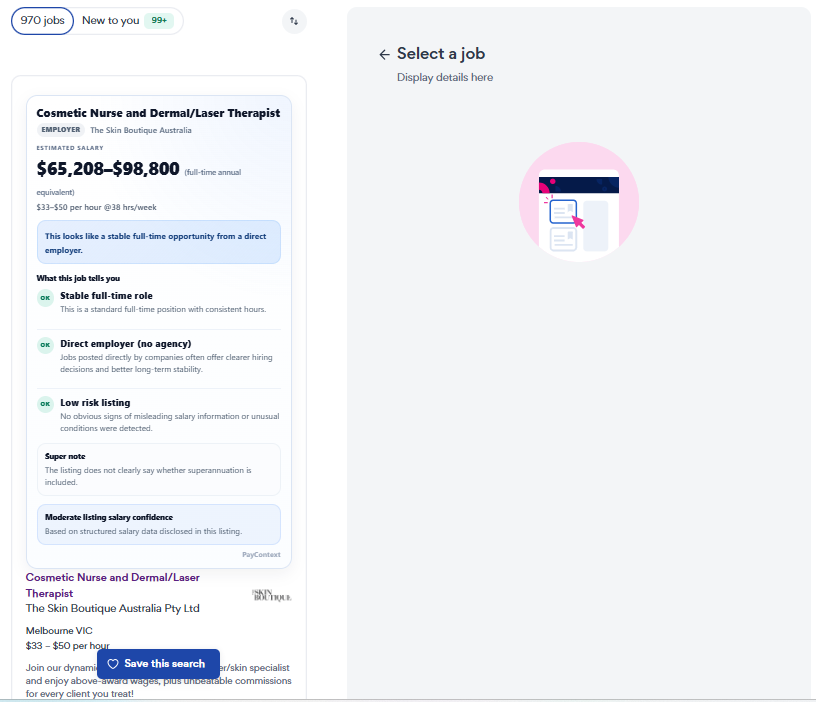Viewport: 816px width, 702px height.
Task: Select the 970 jobs filter pill
Action: pyautogui.click(x=41, y=20)
